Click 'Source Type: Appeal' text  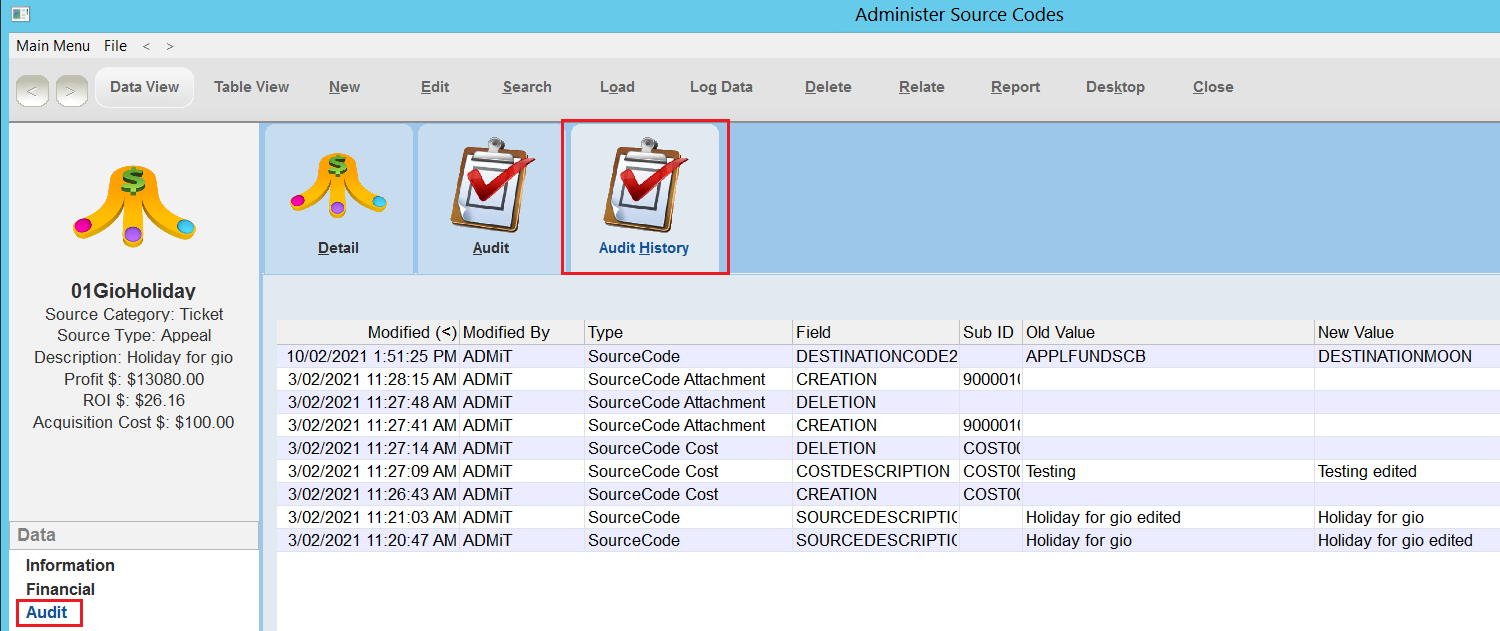[134, 335]
